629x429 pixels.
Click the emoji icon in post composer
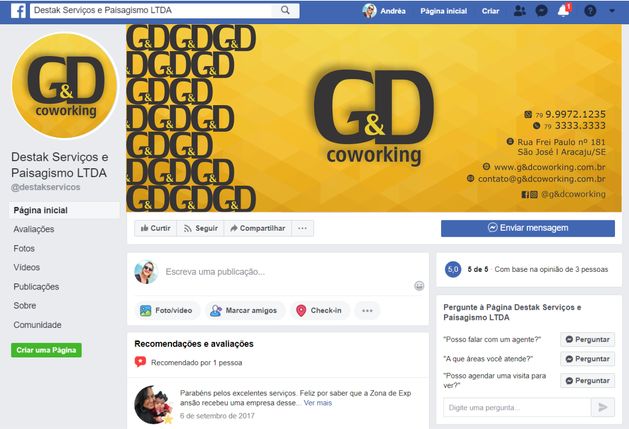[419, 286]
